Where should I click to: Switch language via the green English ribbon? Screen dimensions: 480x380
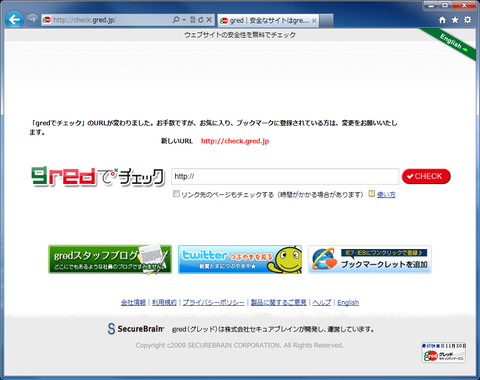click(x=453, y=43)
